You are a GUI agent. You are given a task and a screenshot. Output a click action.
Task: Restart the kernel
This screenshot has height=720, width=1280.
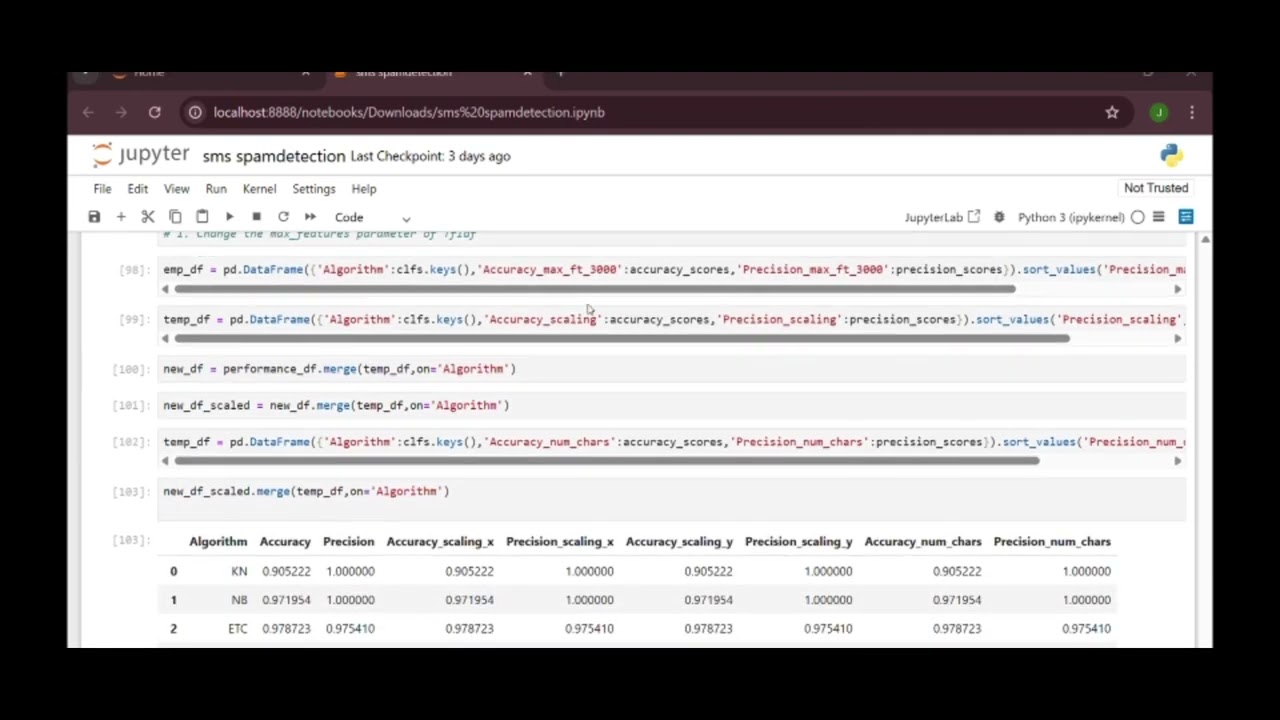[x=283, y=217]
